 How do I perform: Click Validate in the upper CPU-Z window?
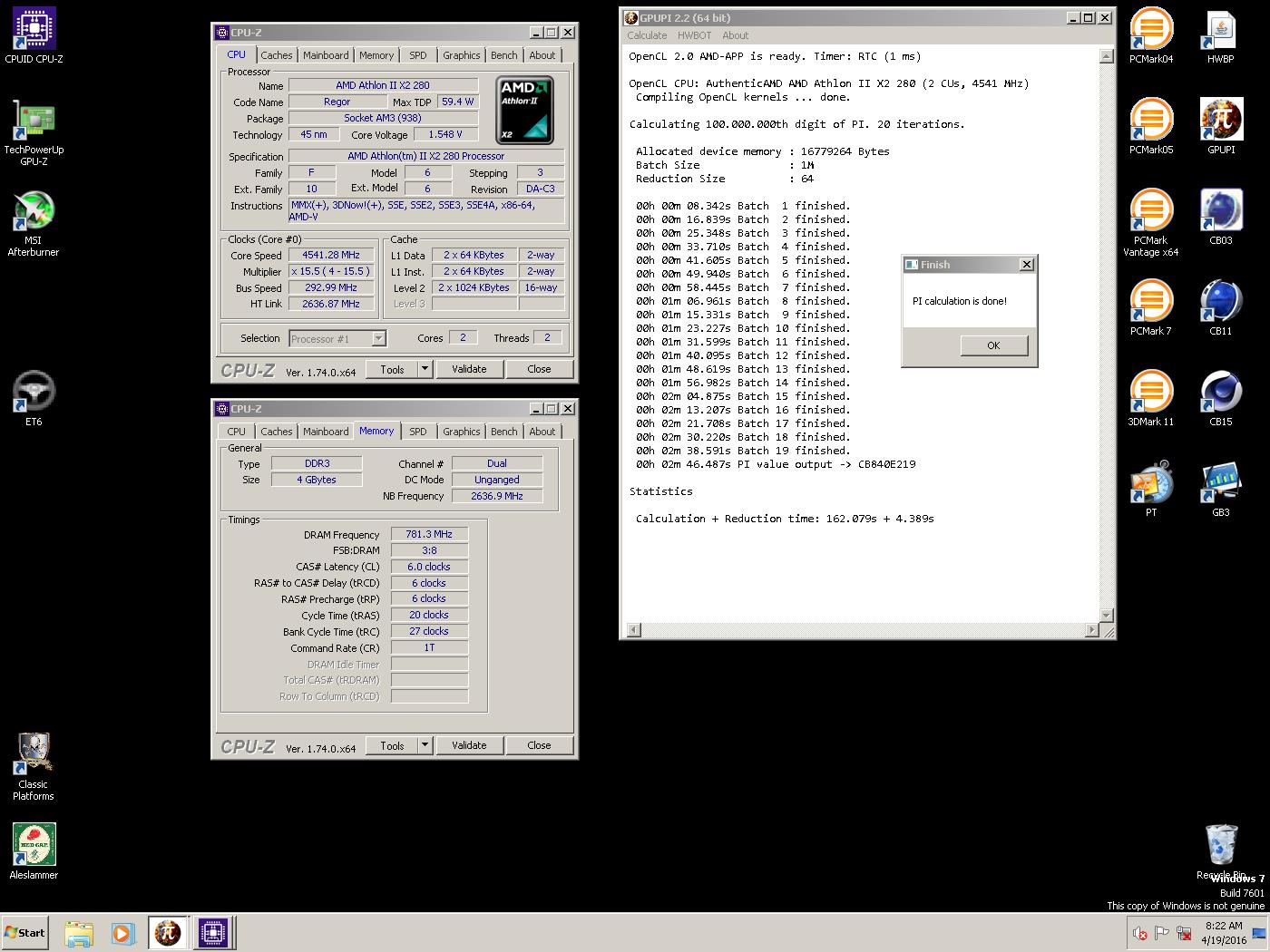pyautogui.click(x=469, y=369)
